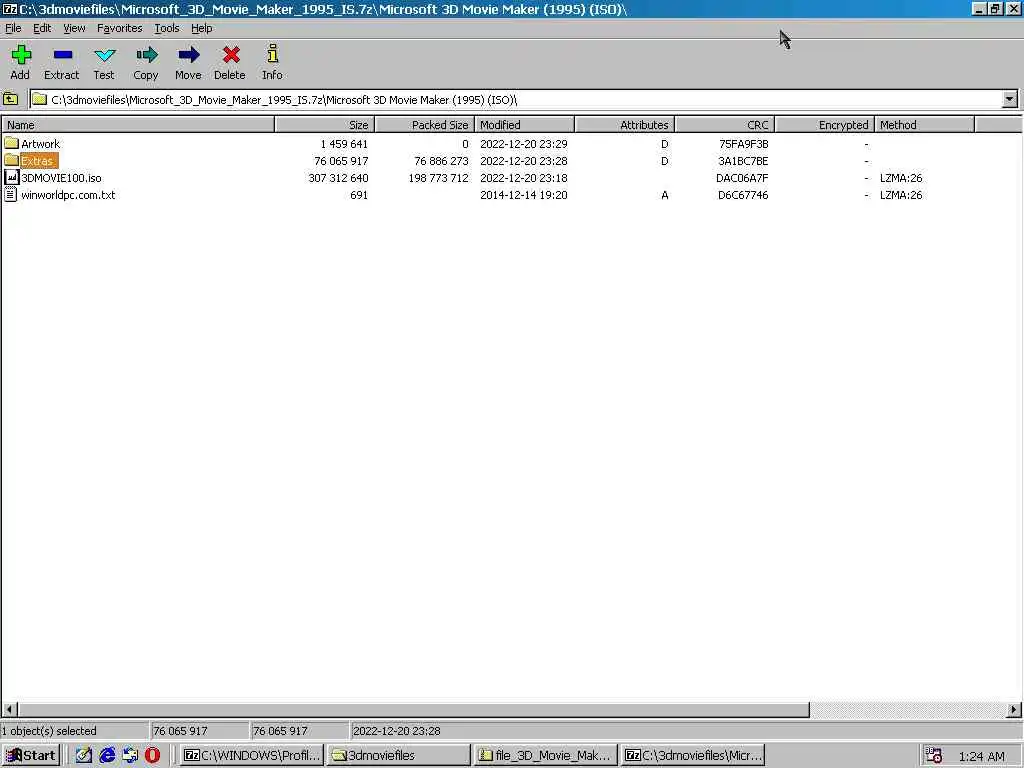Open the View menu
Screen dimensions: 1024x768
click(x=74, y=28)
